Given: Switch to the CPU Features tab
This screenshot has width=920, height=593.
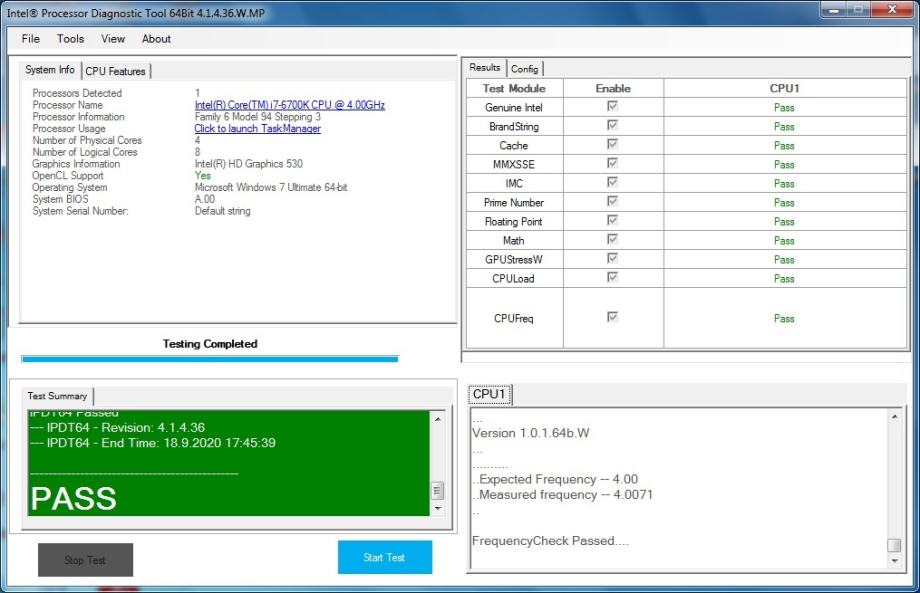Looking at the screenshot, I should pos(115,71).
